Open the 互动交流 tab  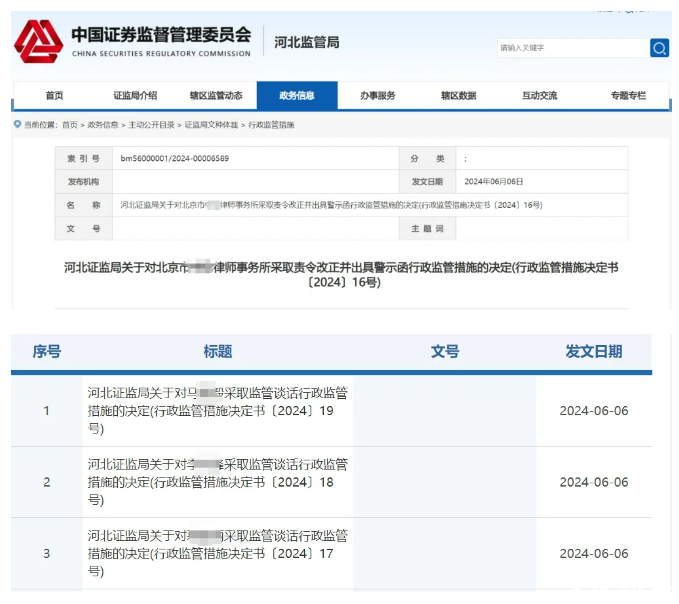point(539,96)
